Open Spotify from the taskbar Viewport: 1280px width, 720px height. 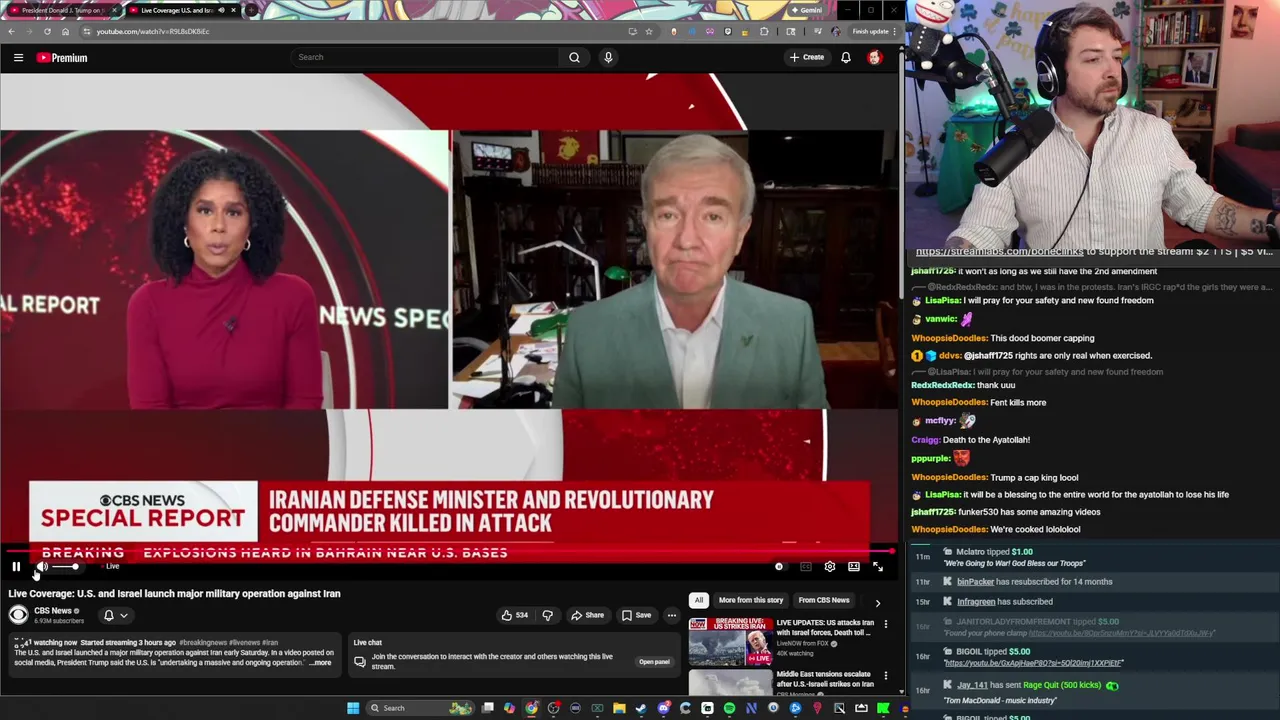click(729, 708)
